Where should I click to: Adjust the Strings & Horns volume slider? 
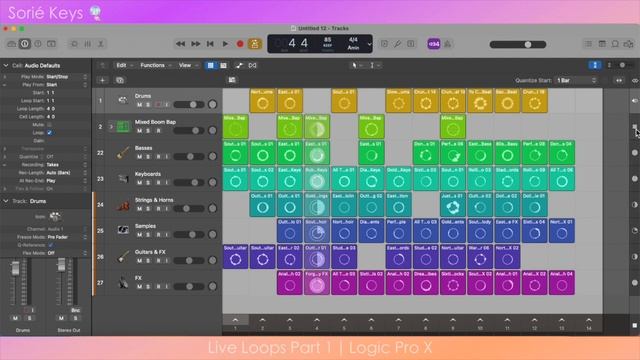click(x=189, y=209)
